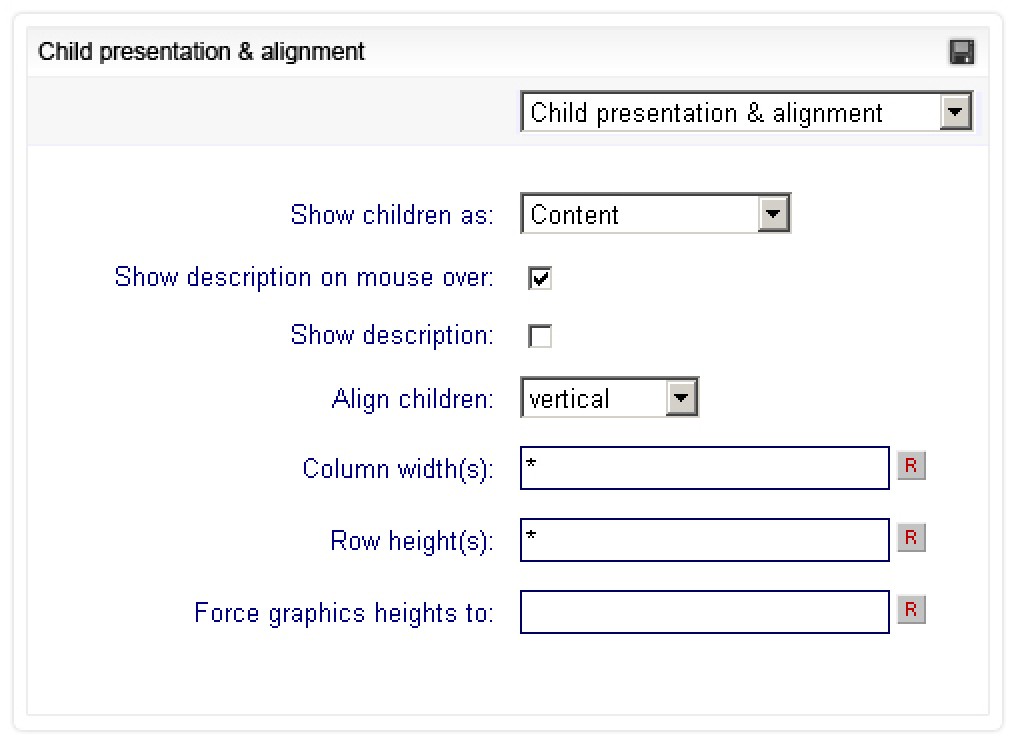Click the Align children label

click(412, 399)
